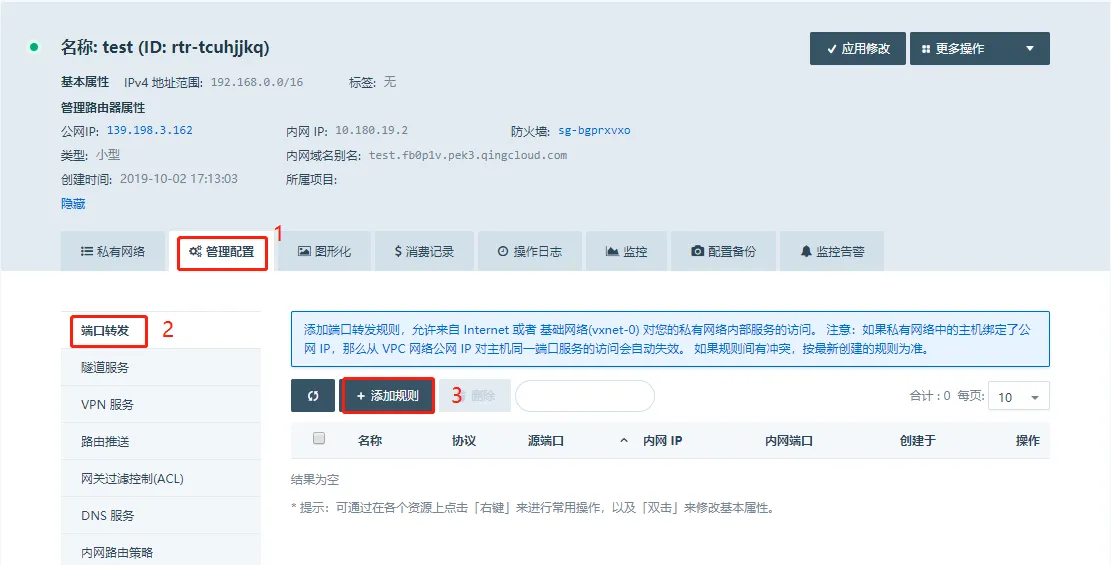Open the public IP 139.198.3.162 link
This screenshot has width=1111, height=565.
150,130
